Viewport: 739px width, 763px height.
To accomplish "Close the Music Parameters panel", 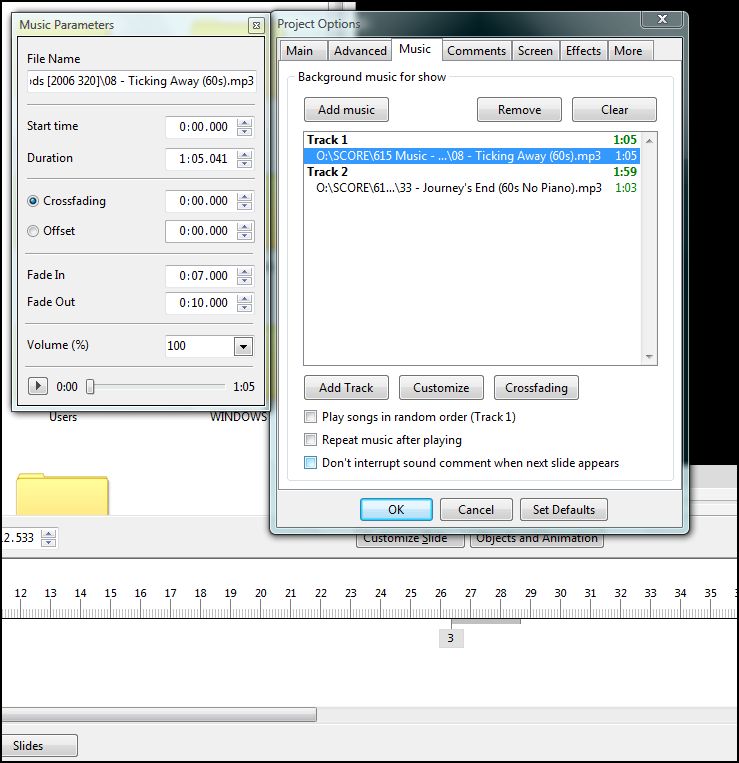I will pyautogui.click(x=256, y=25).
